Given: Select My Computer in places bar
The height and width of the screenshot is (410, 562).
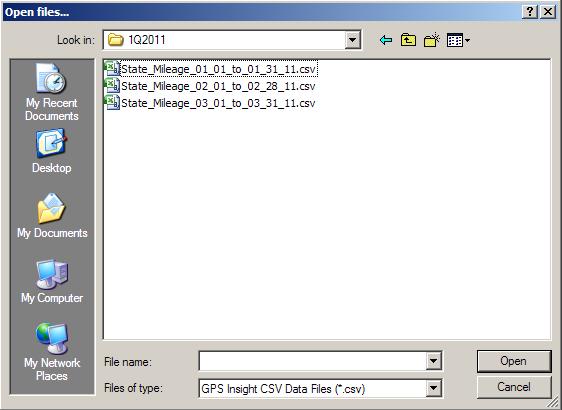Looking at the screenshot, I should [52, 281].
